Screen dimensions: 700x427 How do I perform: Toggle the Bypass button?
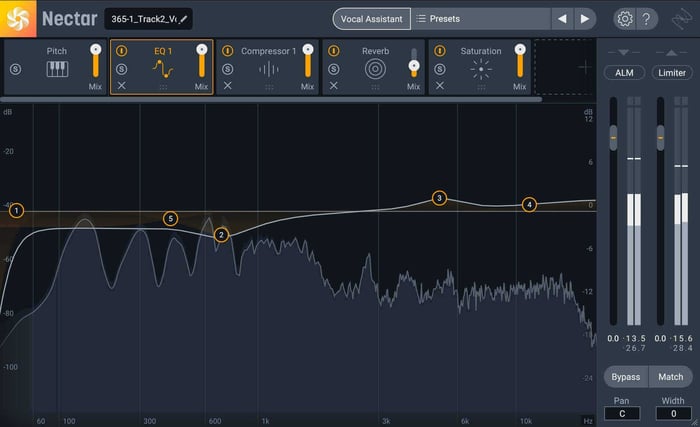coord(625,377)
